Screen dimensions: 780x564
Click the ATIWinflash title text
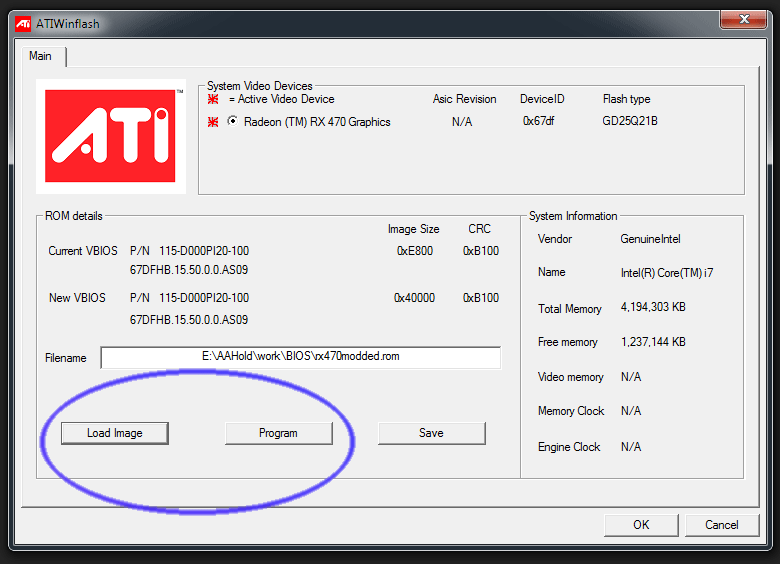(x=68, y=24)
